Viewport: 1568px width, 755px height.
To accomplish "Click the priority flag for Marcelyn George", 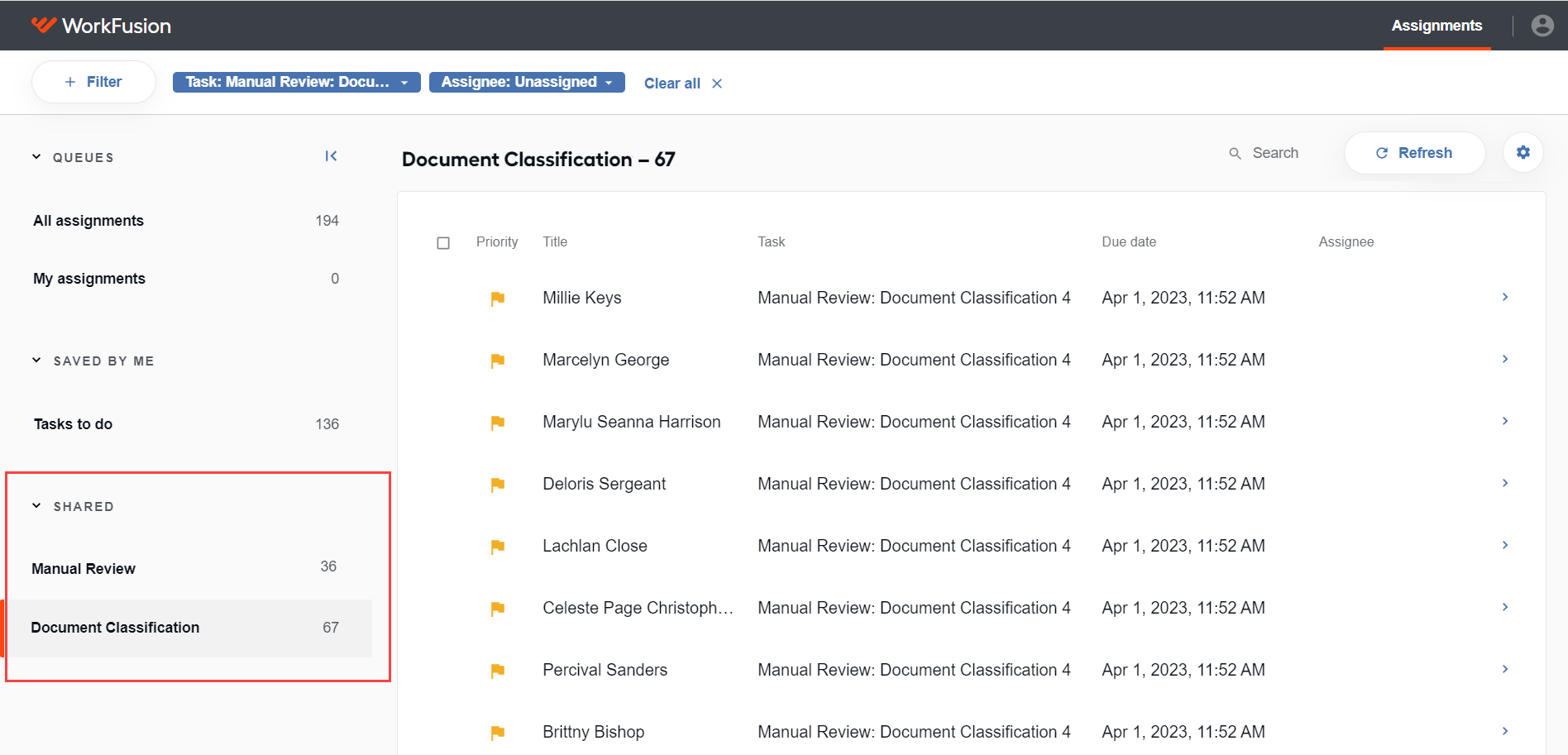I will (498, 361).
